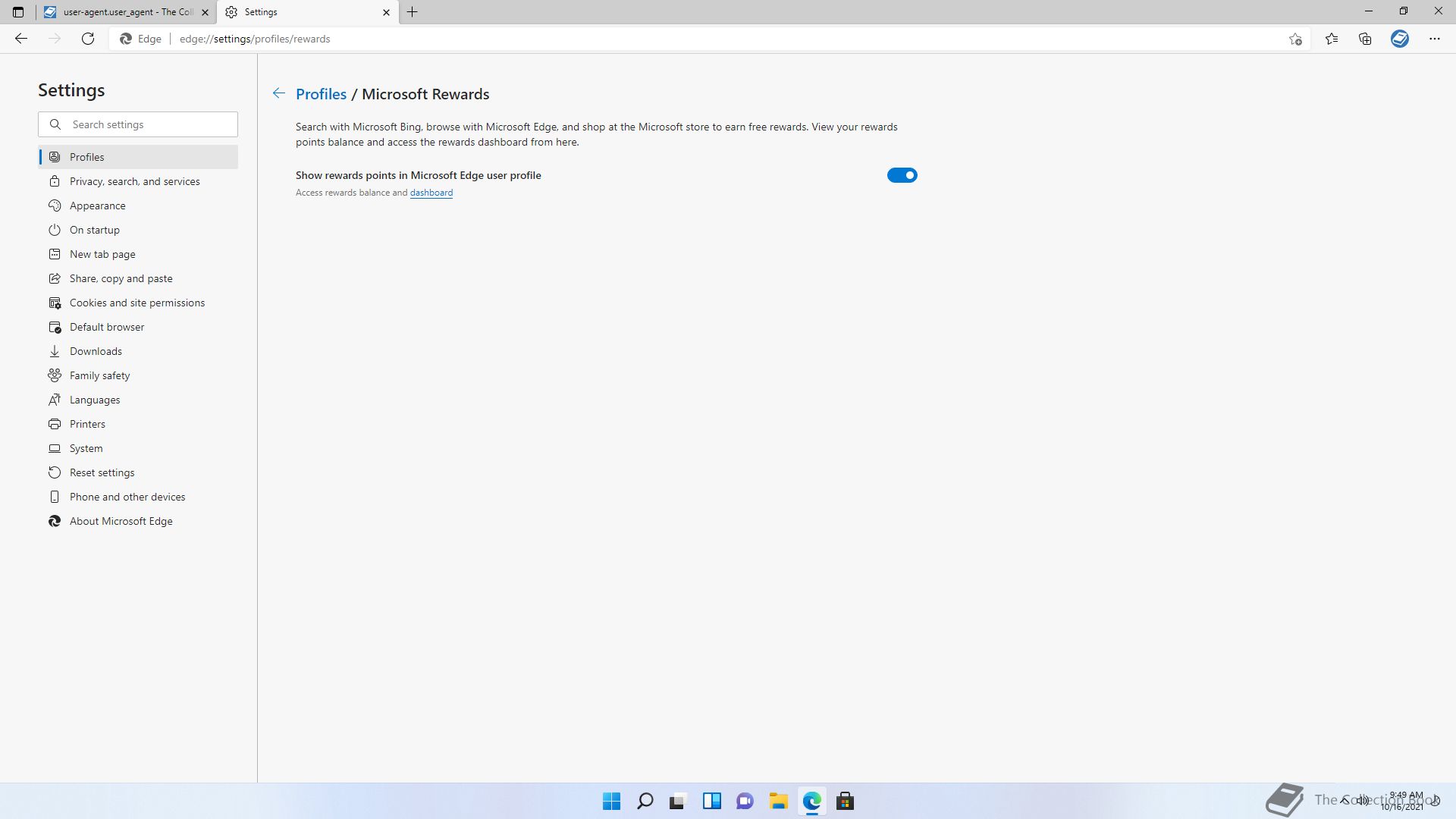
Task: Open the tab actions menu icon
Action: pyautogui.click(x=18, y=12)
